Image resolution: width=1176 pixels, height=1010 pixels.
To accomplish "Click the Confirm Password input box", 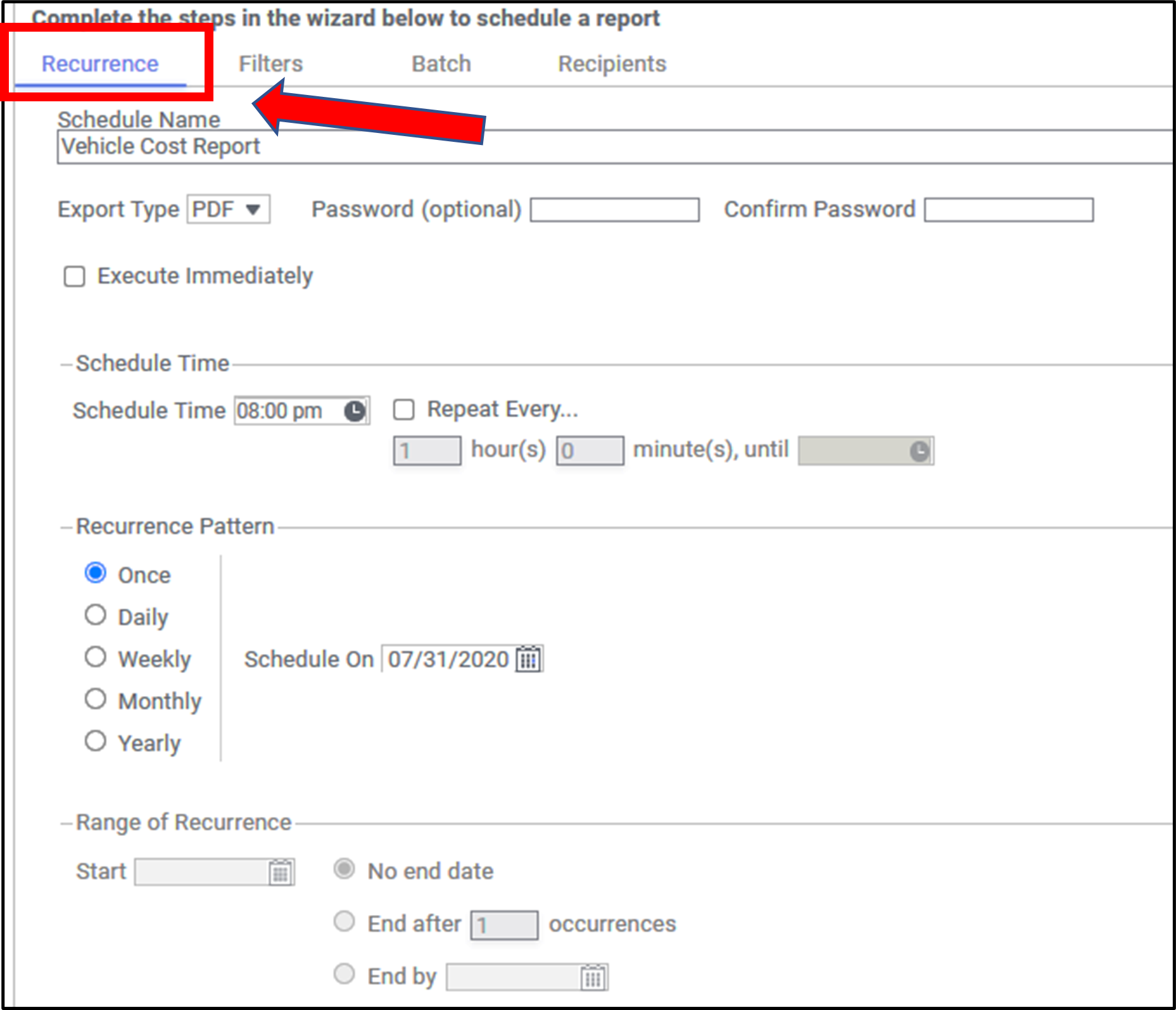I will 1008,210.
